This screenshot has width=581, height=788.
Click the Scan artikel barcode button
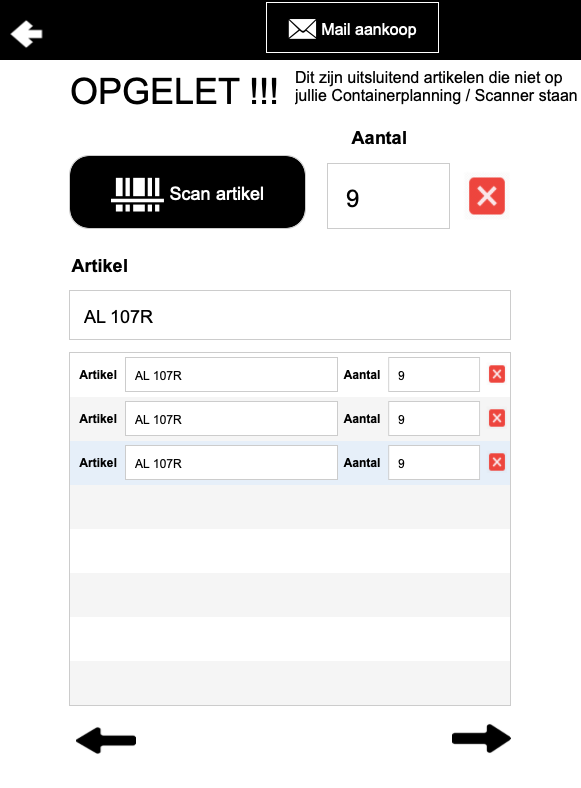(x=187, y=192)
